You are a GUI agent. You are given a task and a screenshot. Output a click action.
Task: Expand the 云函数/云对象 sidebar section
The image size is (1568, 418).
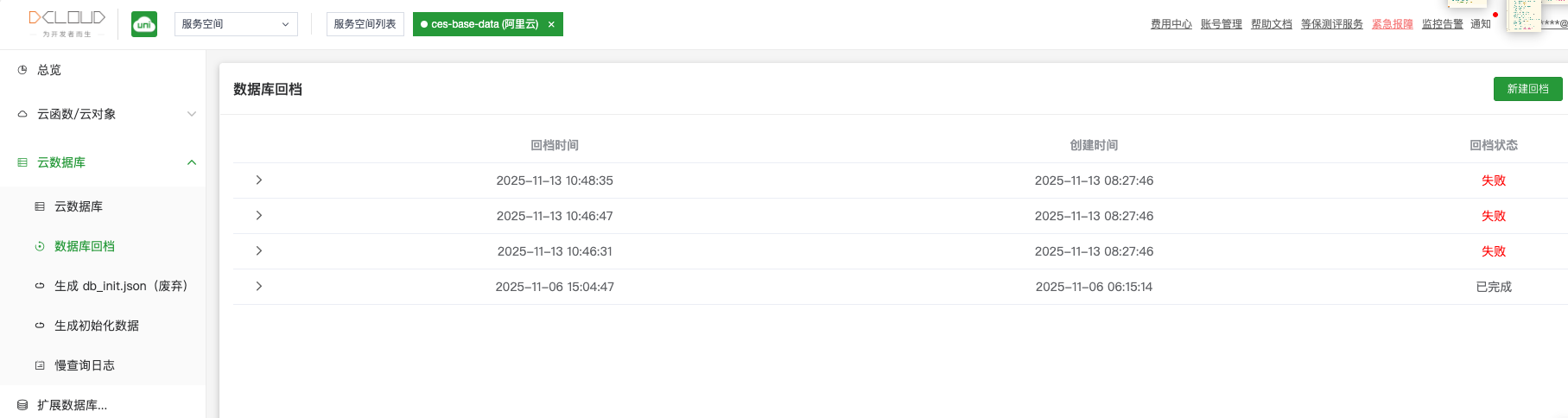[x=192, y=114]
